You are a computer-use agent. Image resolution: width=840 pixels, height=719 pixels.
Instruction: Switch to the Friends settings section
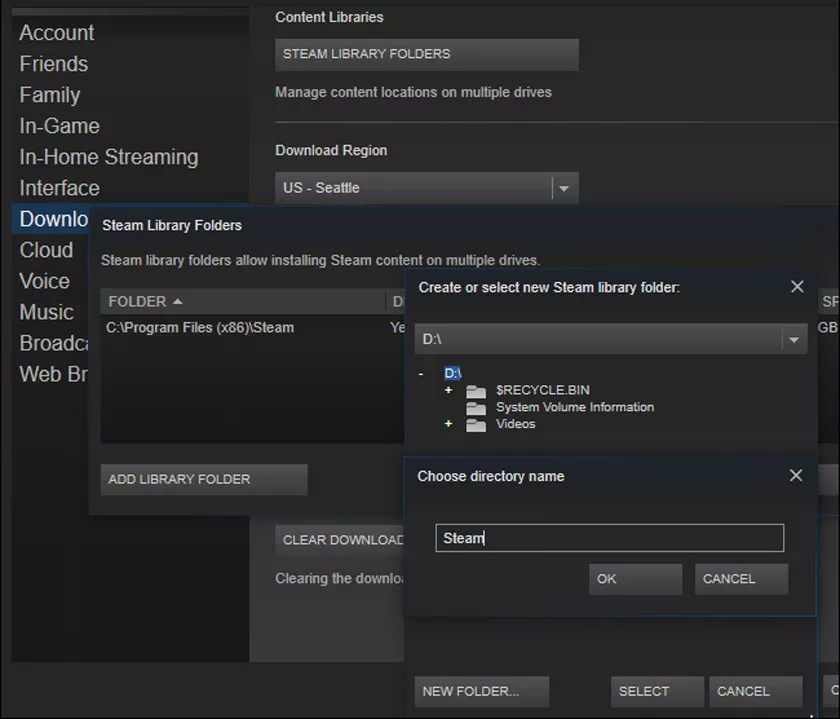[x=54, y=64]
